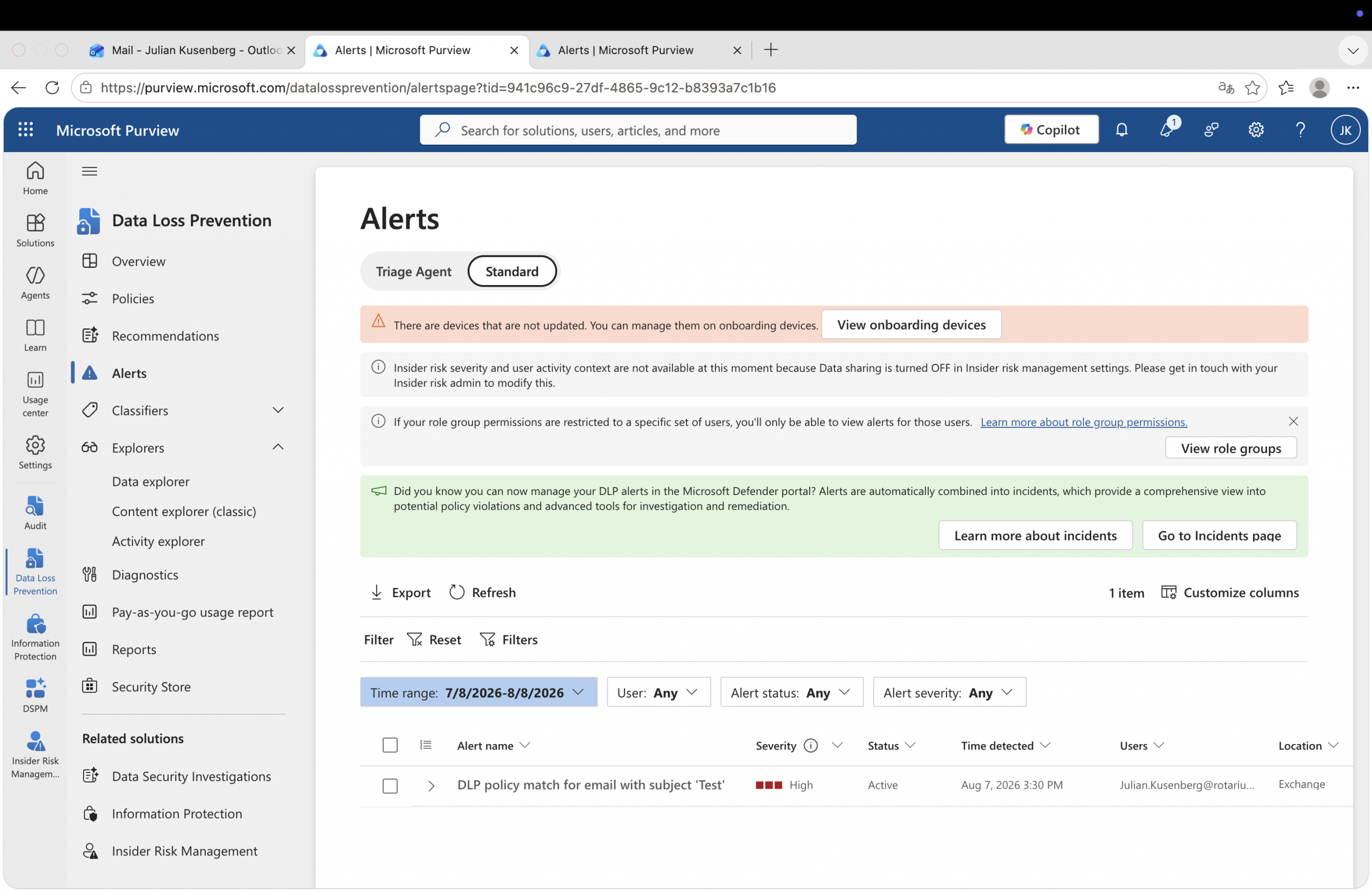Dismiss the role group permissions notice

pos(1293,421)
